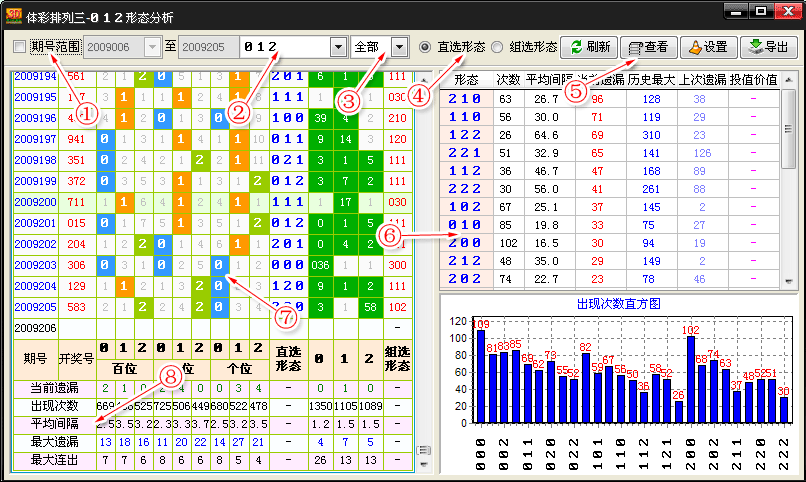Click the left table scroll-down arrow
The image size is (806, 482).
pos(423,465)
